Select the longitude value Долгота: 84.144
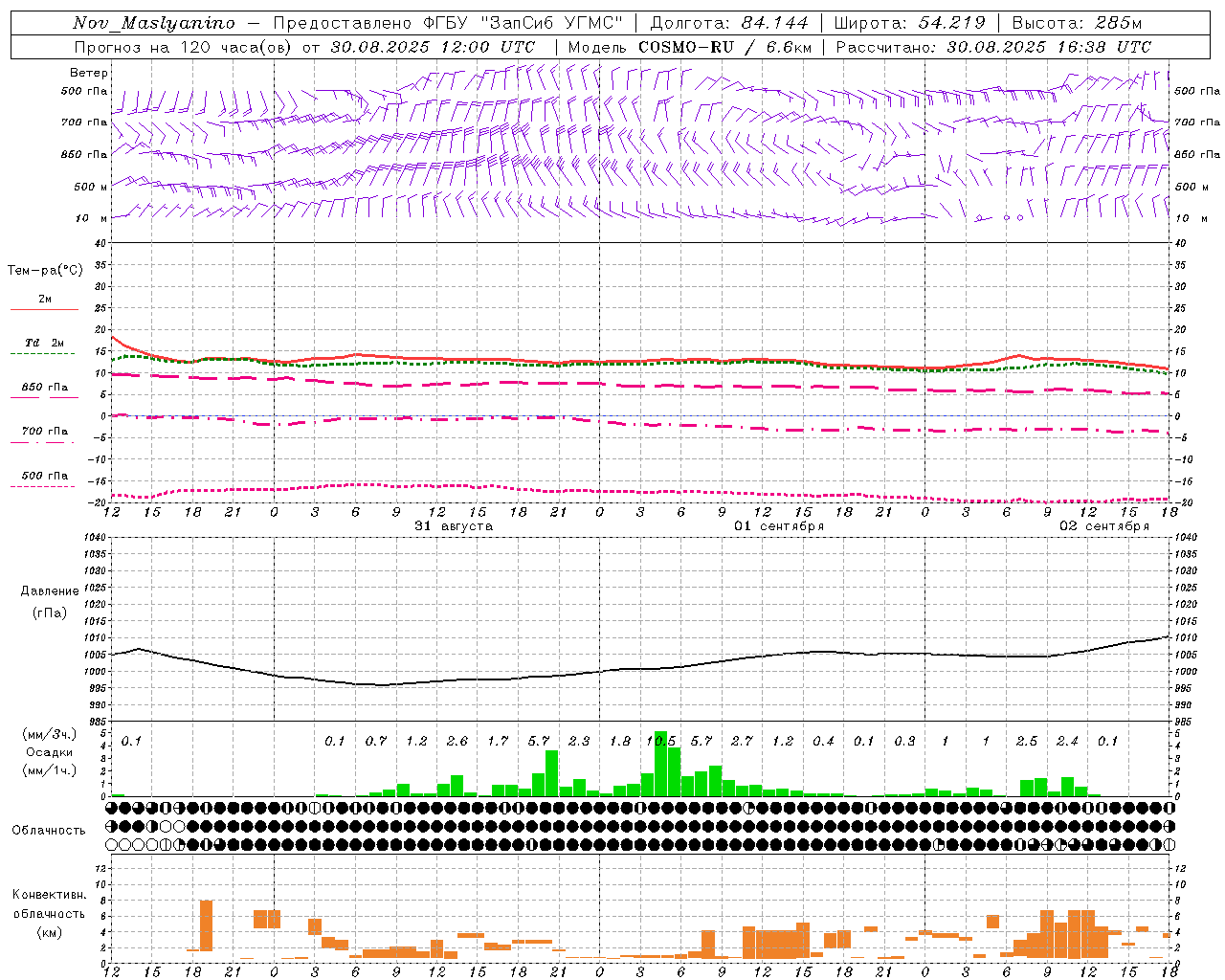Viewport: 1225px width, 980px height. pos(729,23)
